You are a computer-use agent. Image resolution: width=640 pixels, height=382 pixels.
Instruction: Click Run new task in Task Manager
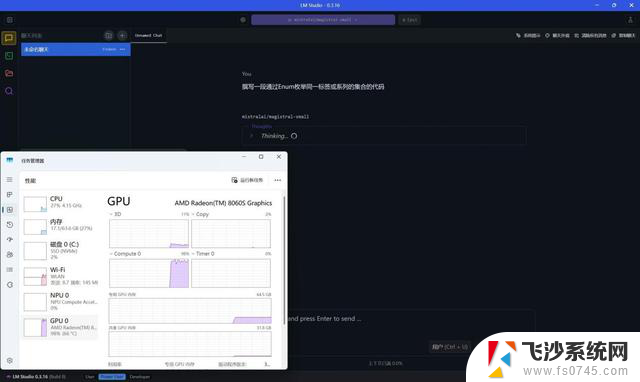click(247, 180)
